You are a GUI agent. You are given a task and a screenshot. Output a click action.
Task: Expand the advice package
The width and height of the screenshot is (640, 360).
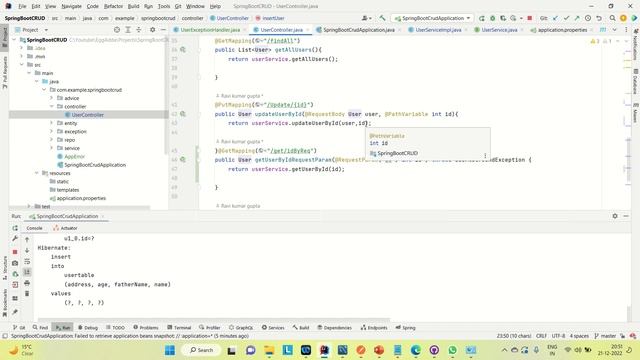pyautogui.click(x=52, y=98)
